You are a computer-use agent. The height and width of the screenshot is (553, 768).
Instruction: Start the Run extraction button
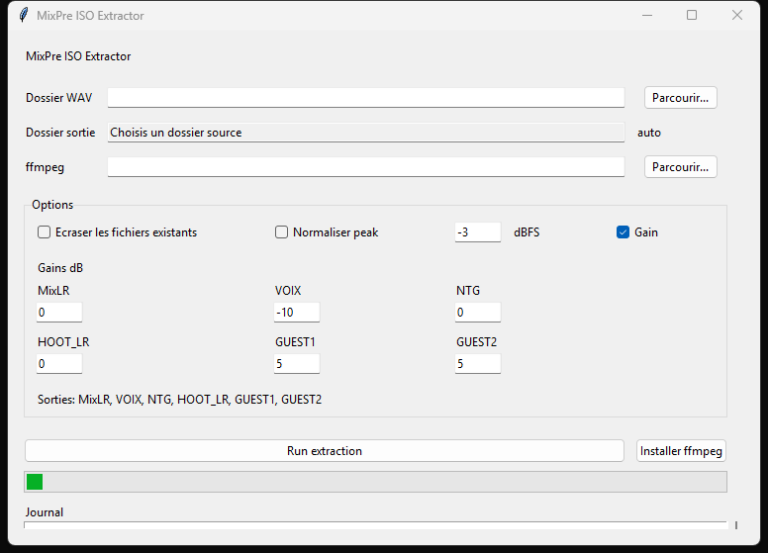[x=324, y=451]
